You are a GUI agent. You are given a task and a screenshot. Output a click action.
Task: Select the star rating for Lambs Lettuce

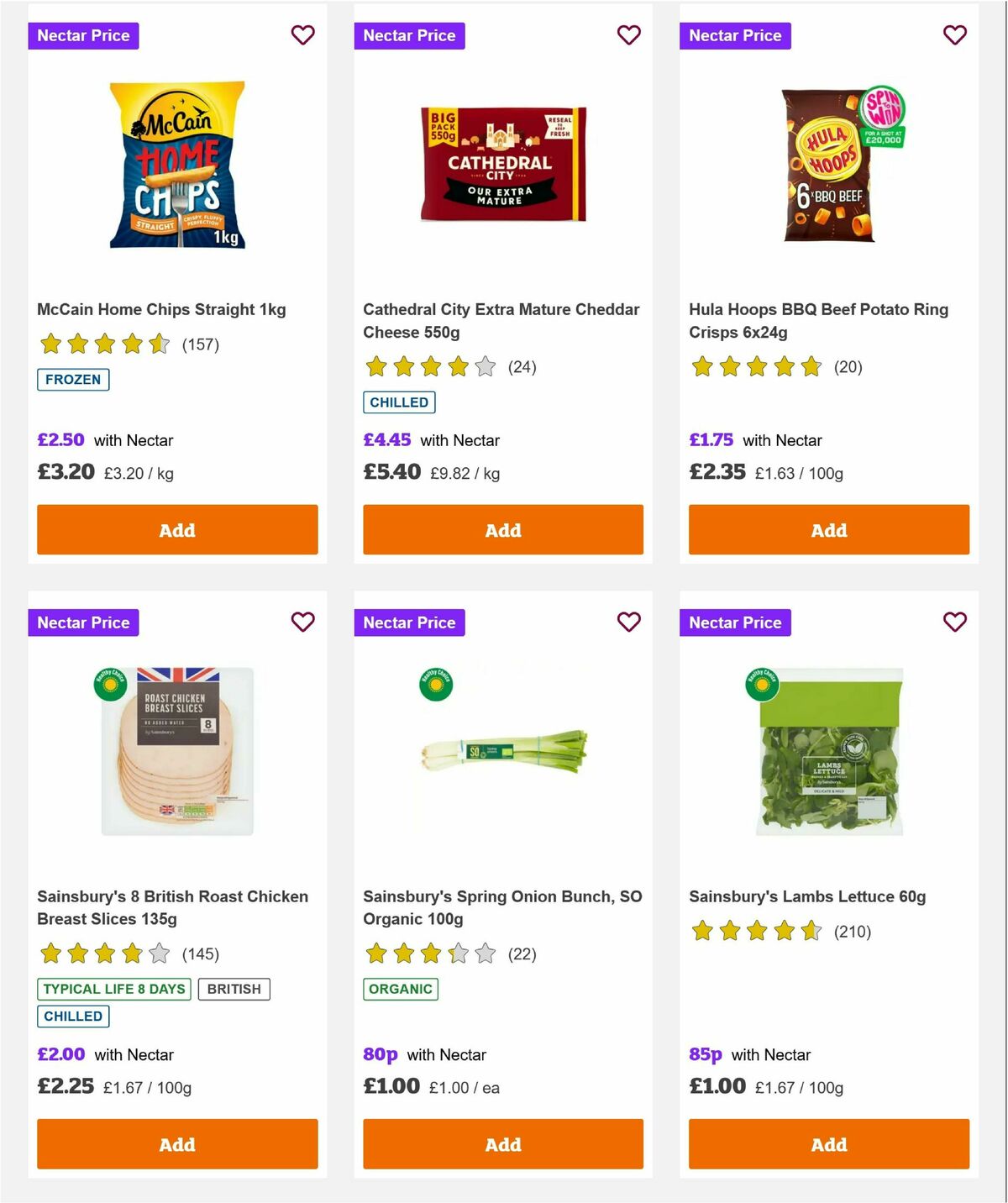pos(754,931)
